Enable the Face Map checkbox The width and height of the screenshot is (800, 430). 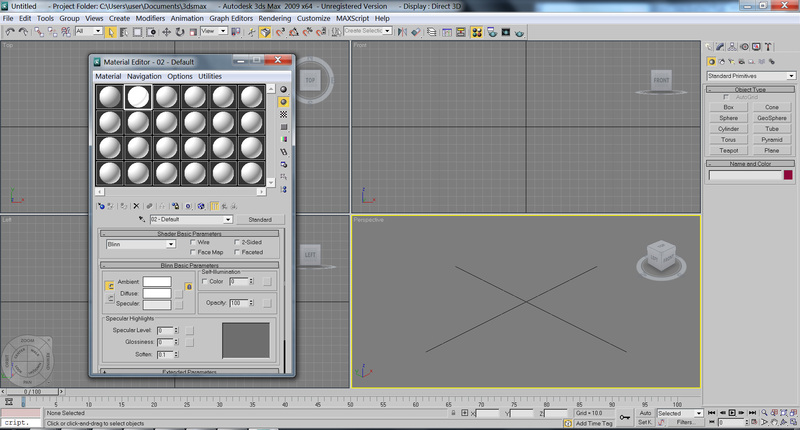click(193, 252)
